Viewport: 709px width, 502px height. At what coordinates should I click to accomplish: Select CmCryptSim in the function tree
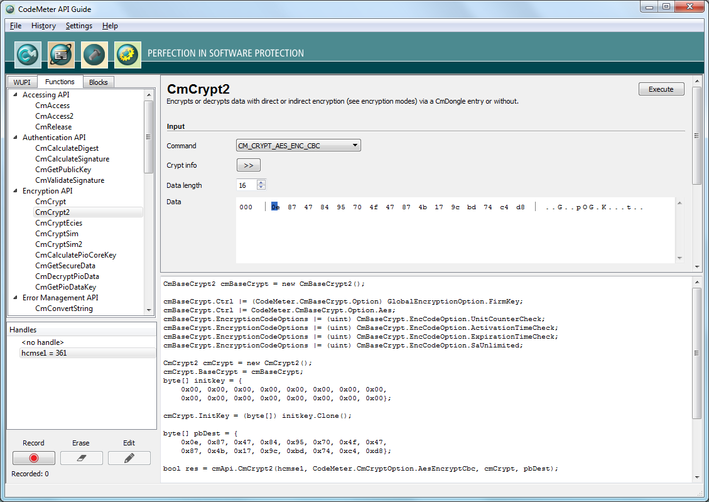pyautogui.click(x=57, y=234)
